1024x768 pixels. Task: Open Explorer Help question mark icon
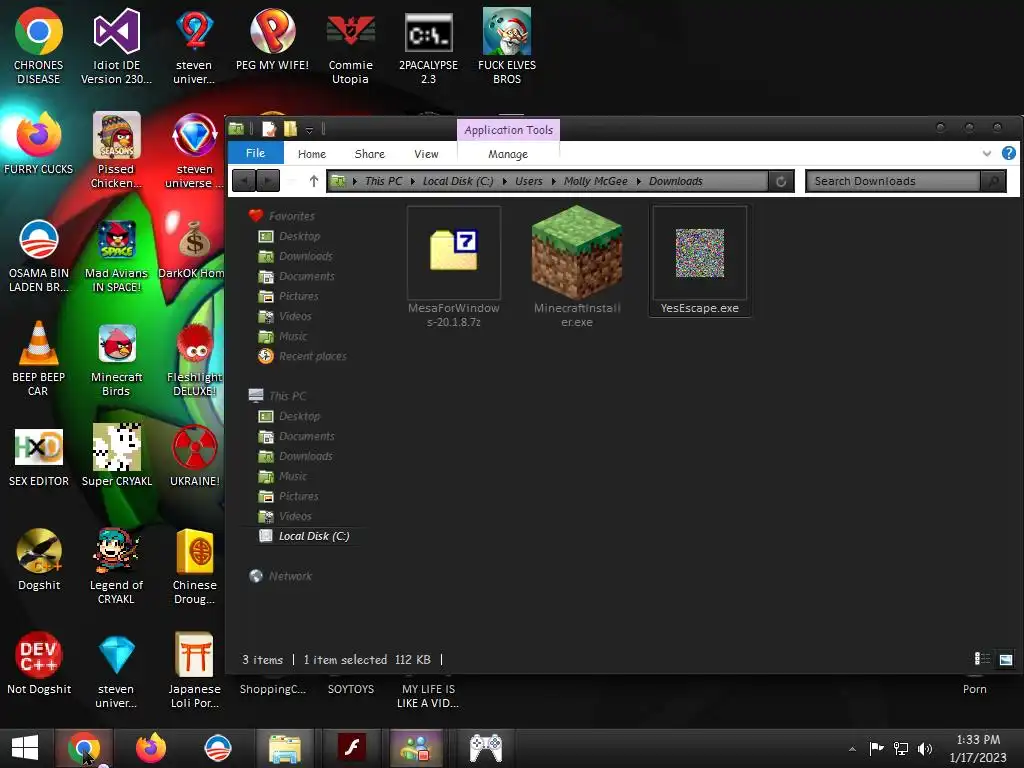pos(1008,153)
